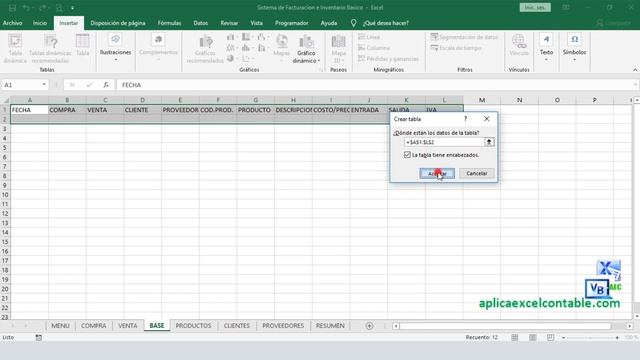Viewport: 640px width, 360px height.
Task: Select Page Break Preview icon
Action: 550,338
